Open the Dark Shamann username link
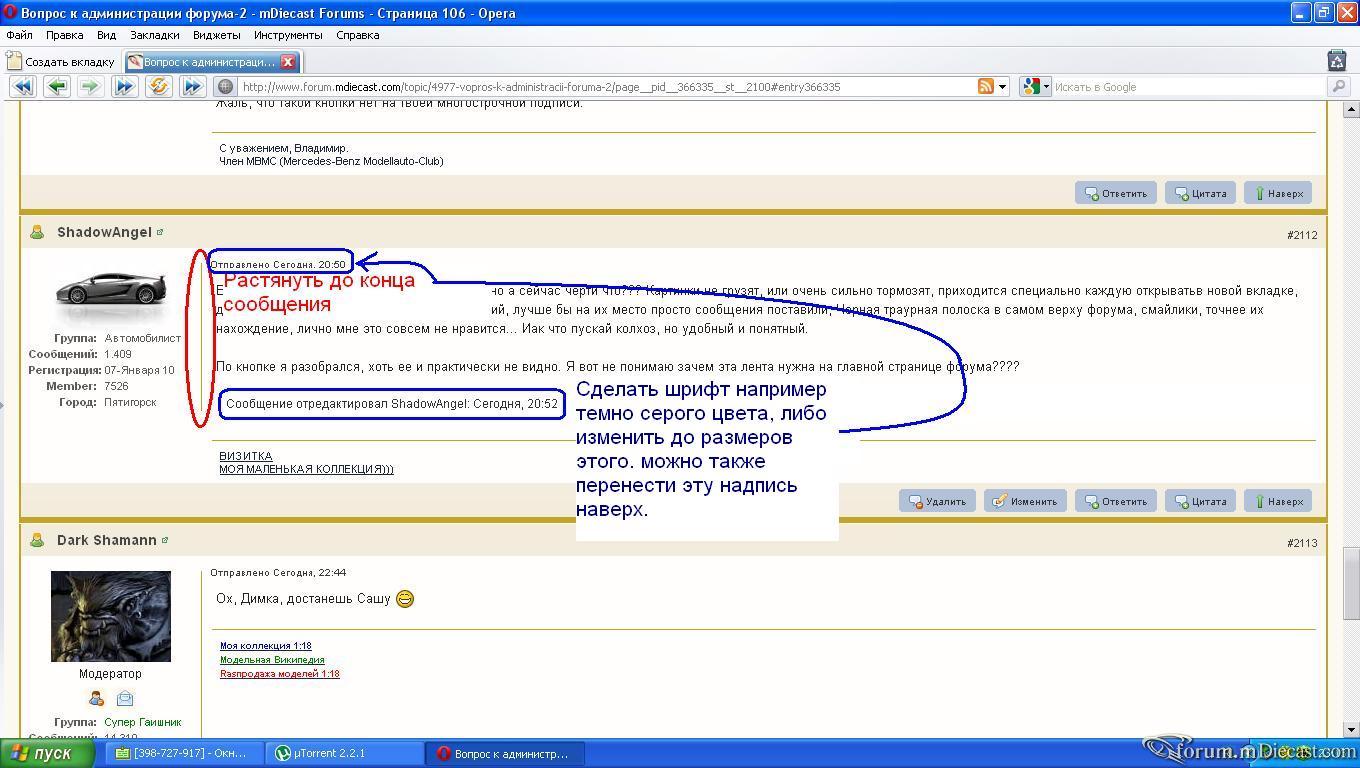 pos(107,540)
